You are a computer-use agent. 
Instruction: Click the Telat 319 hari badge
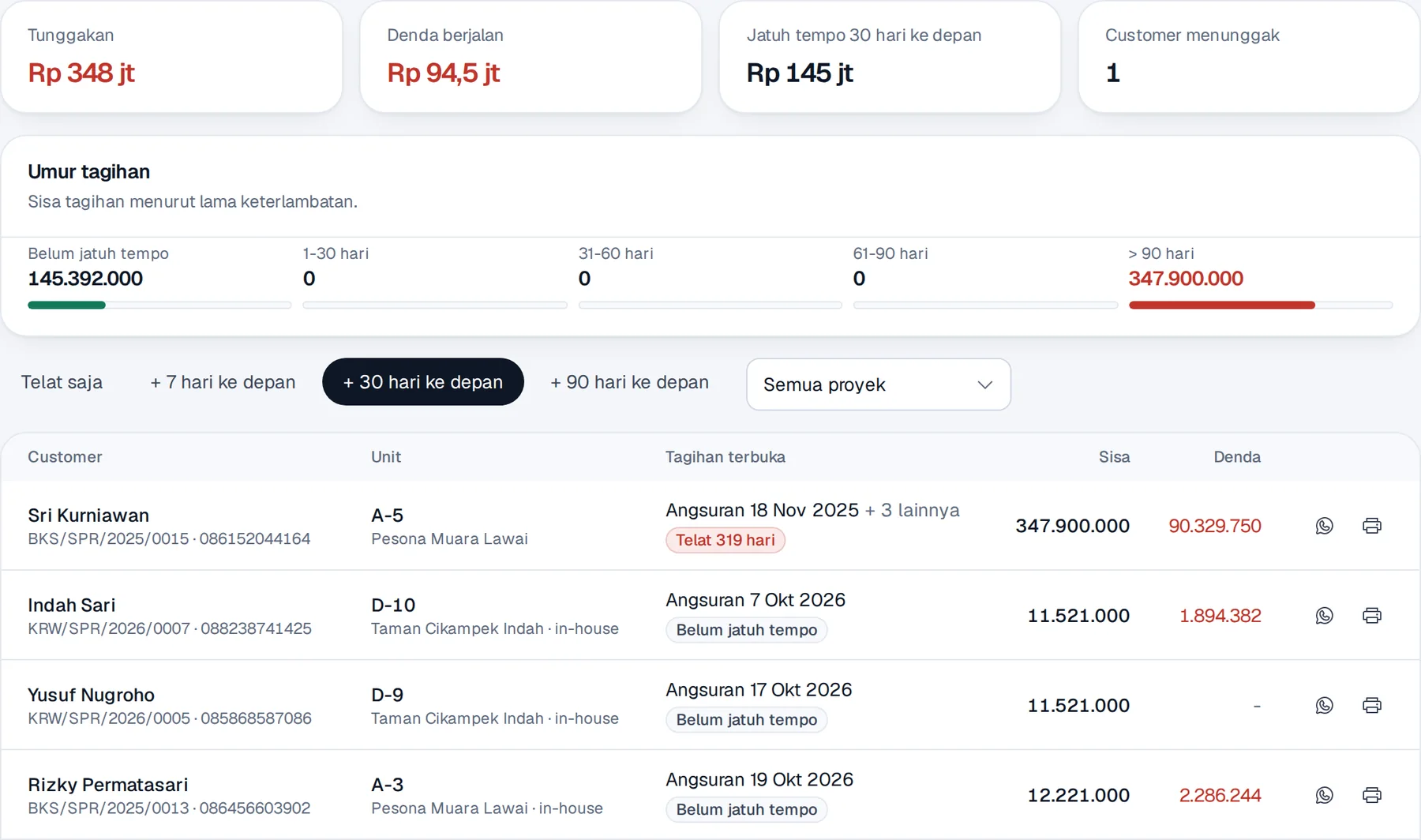[x=725, y=540]
